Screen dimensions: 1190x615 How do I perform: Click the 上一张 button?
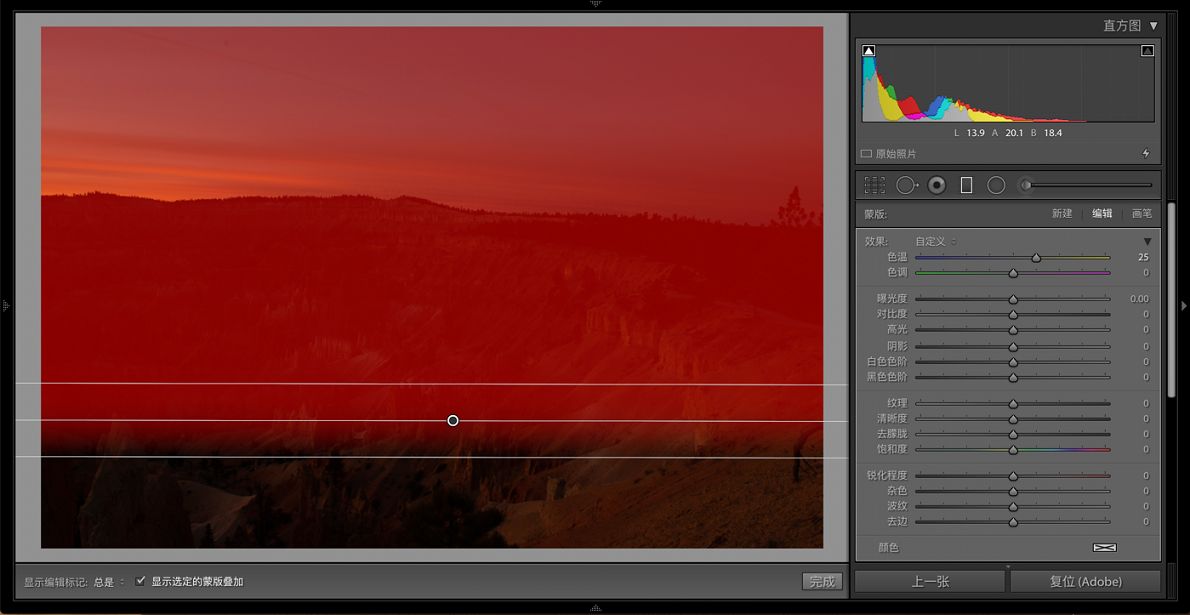930,582
